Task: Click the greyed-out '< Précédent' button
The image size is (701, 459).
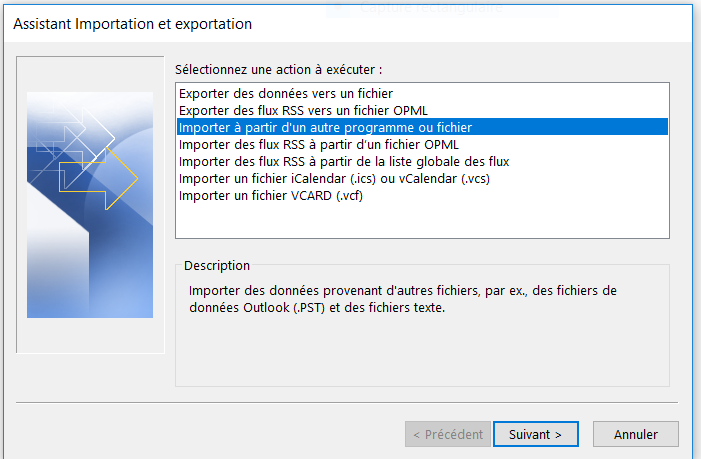Action: click(x=448, y=434)
